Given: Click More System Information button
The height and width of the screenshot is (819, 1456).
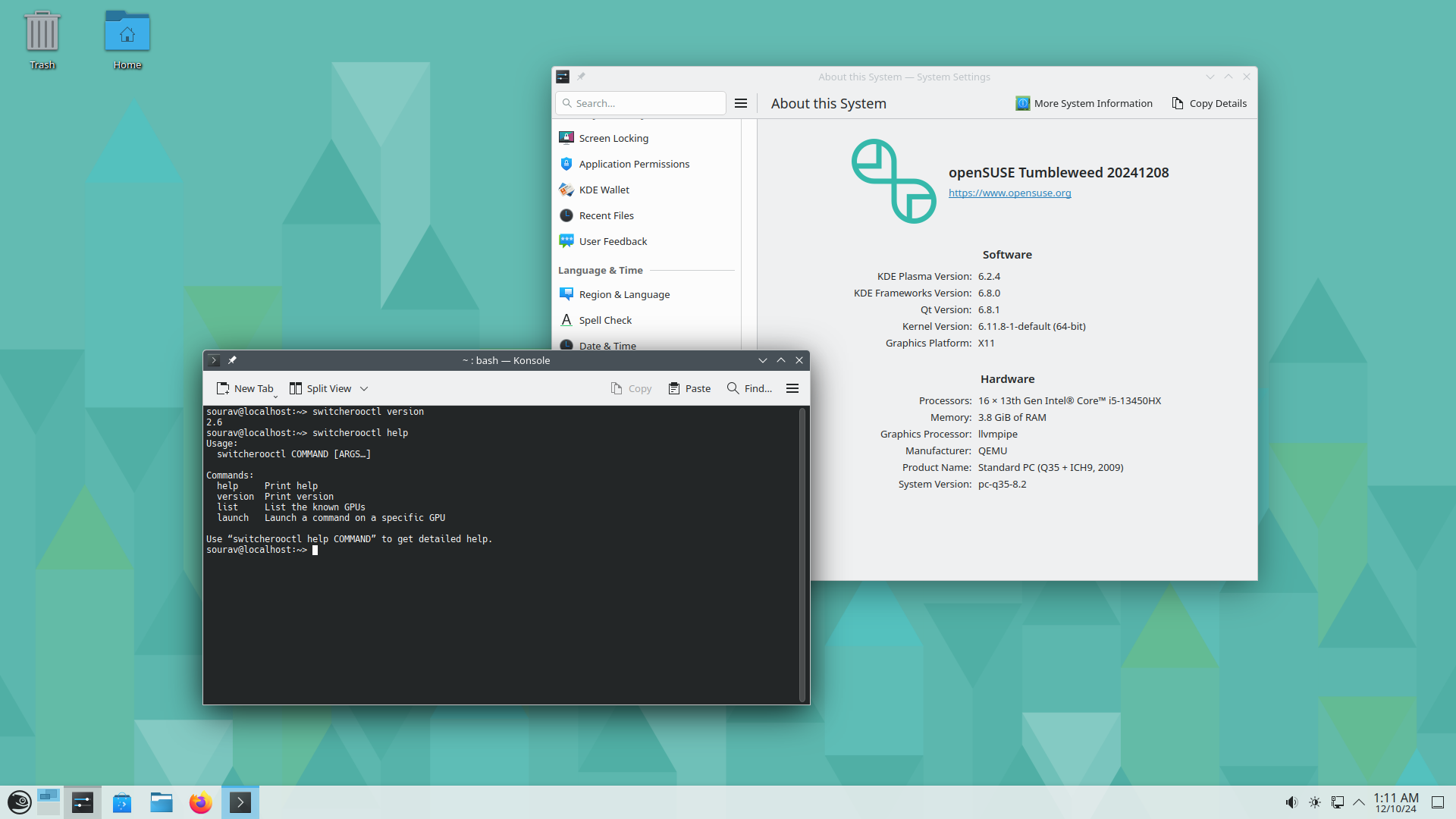Looking at the screenshot, I should (1085, 103).
